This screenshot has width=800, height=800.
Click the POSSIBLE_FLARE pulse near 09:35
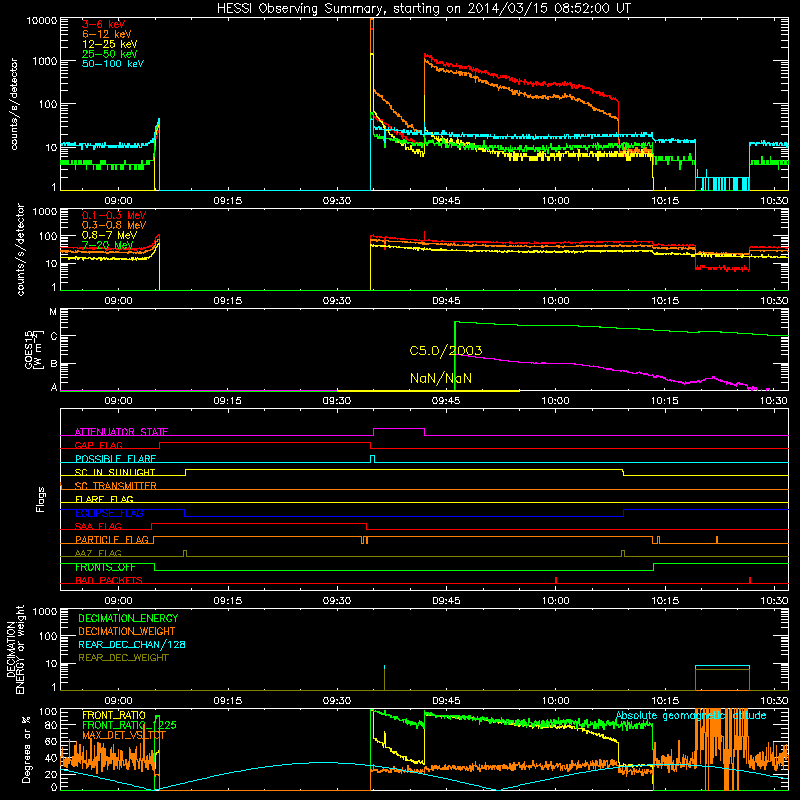(x=372, y=458)
